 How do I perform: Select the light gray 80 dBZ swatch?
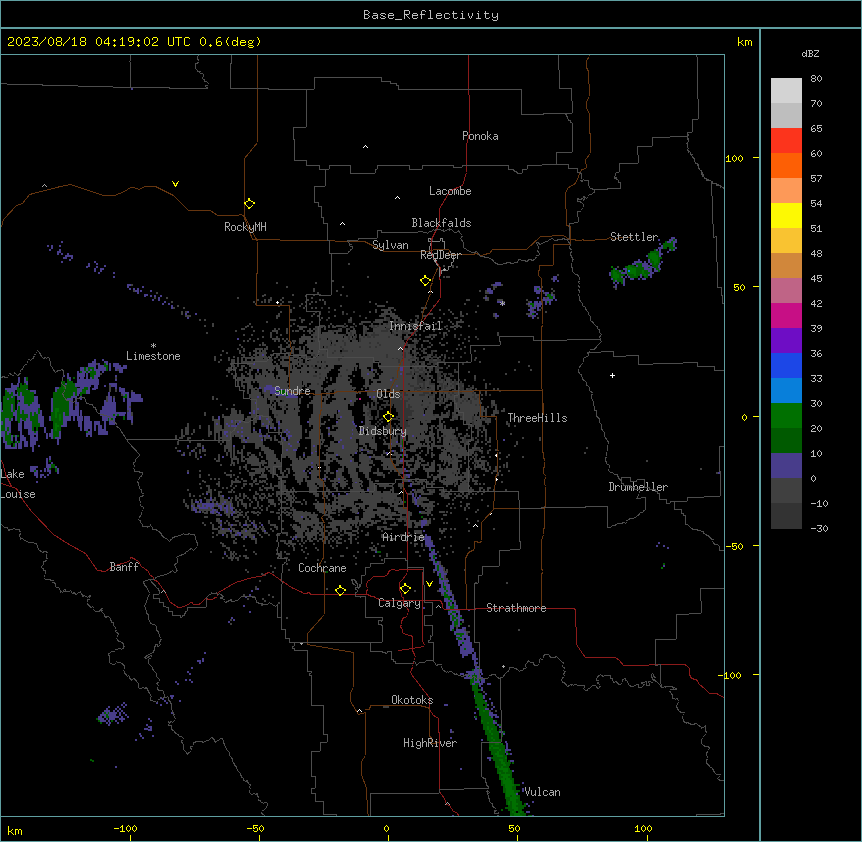pos(786,91)
